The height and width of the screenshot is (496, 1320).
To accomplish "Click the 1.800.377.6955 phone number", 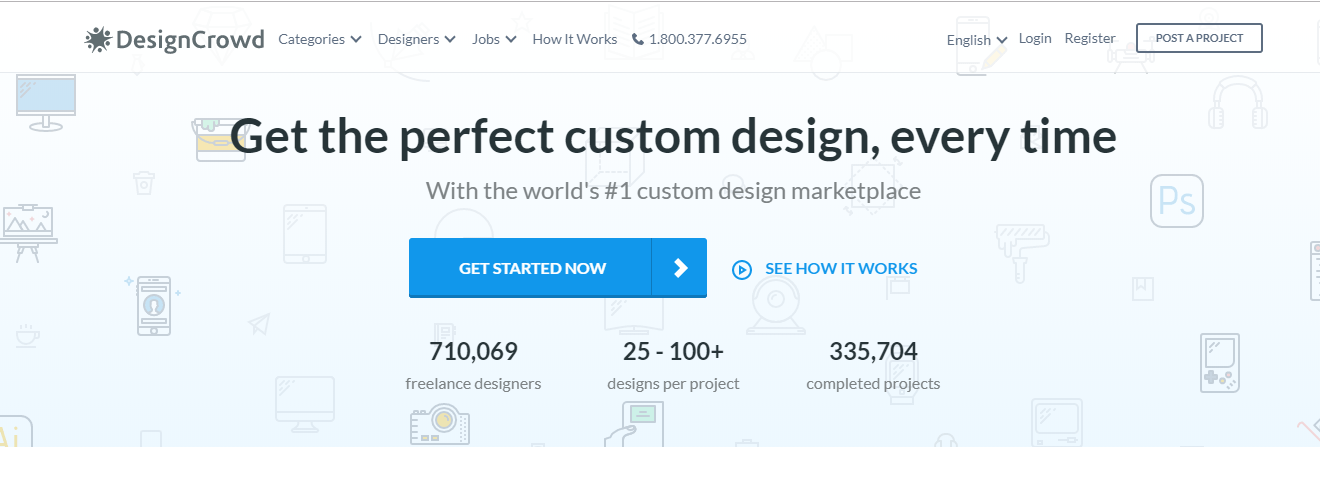I will click(x=698, y=39).
